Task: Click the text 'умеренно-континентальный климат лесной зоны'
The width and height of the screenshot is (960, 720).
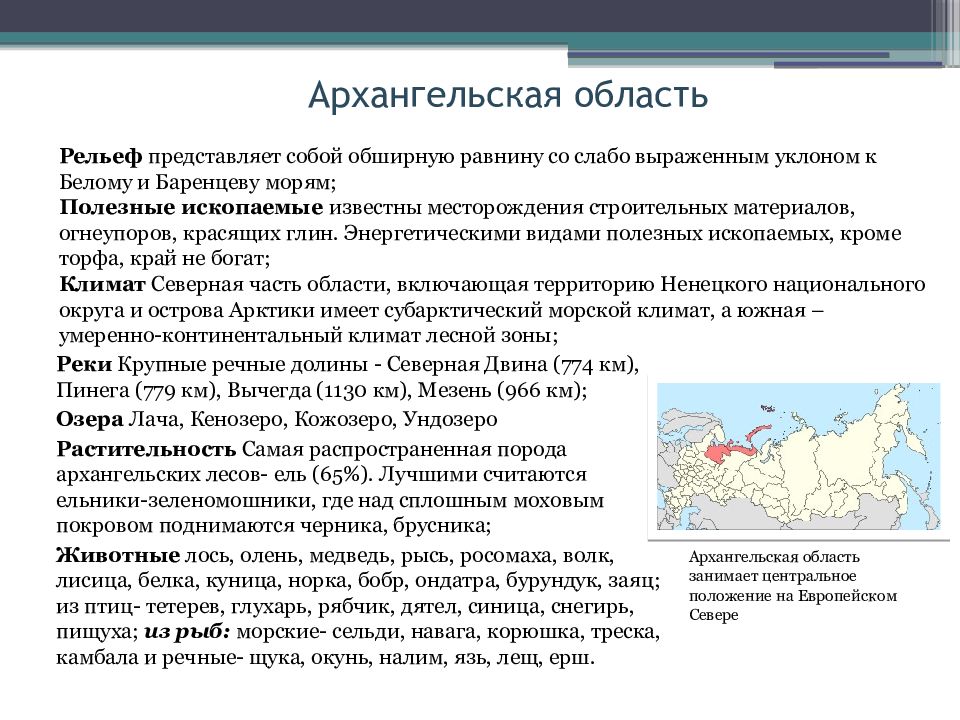Action: [x=306, y=336]
